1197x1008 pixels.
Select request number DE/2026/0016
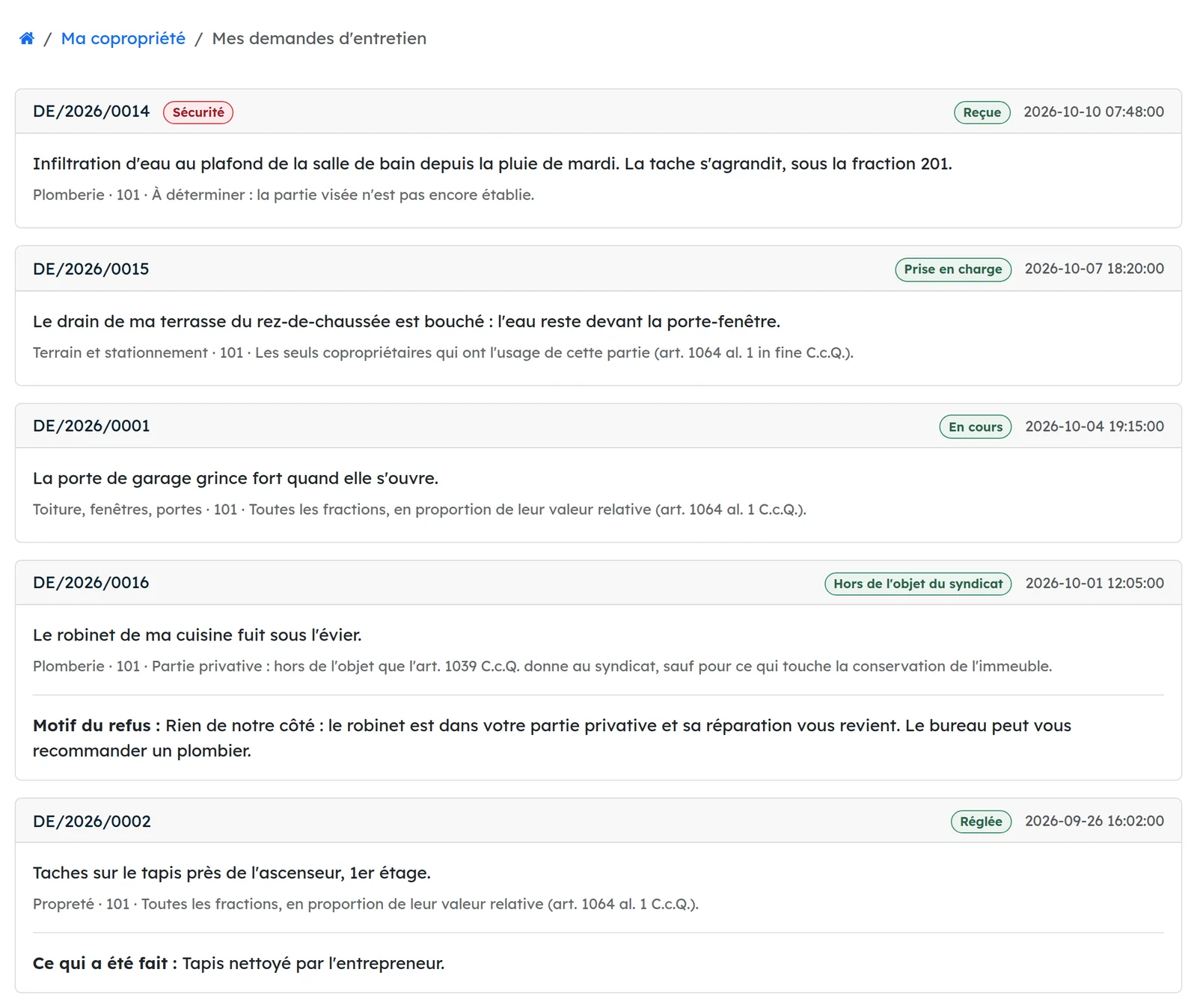(91, 583)
